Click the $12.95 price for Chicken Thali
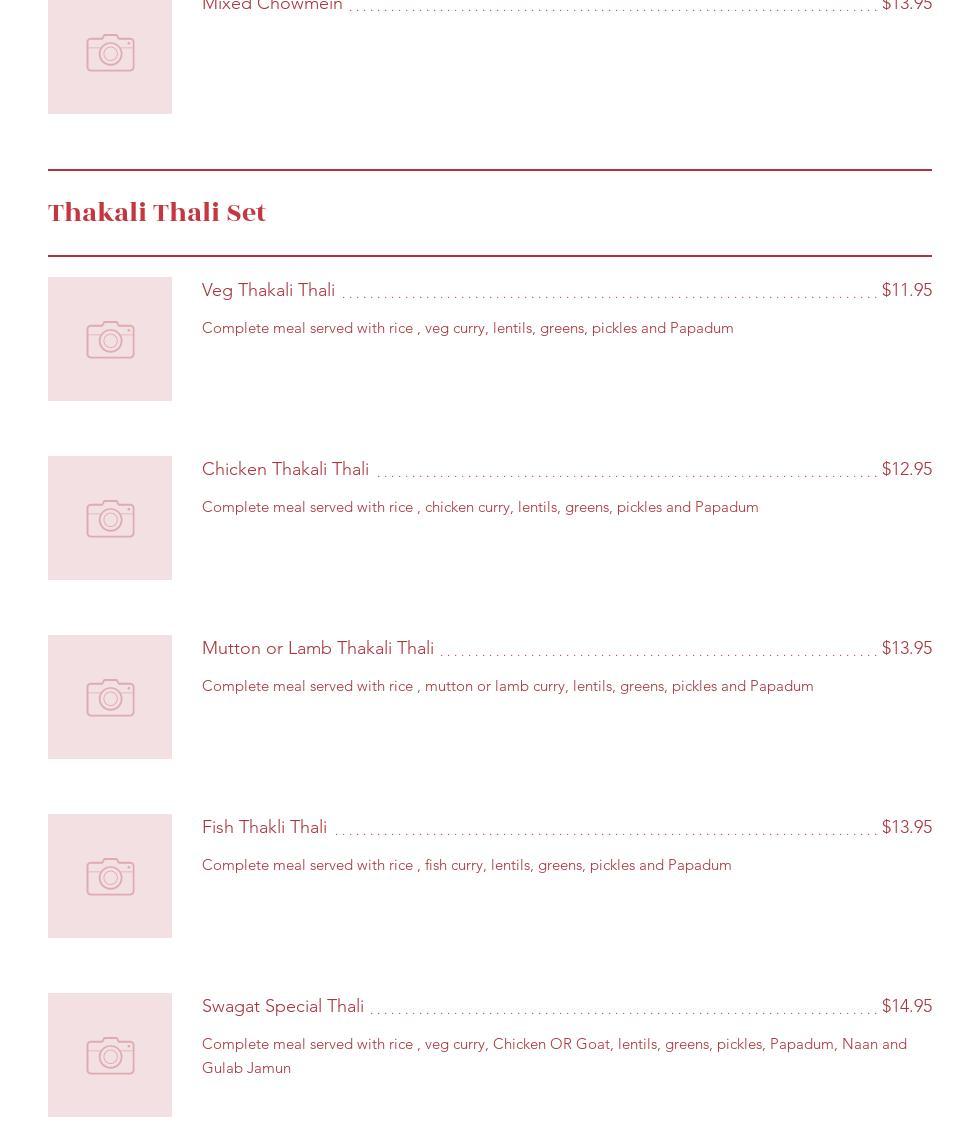965x1126 pixels. tap(907, 469)
